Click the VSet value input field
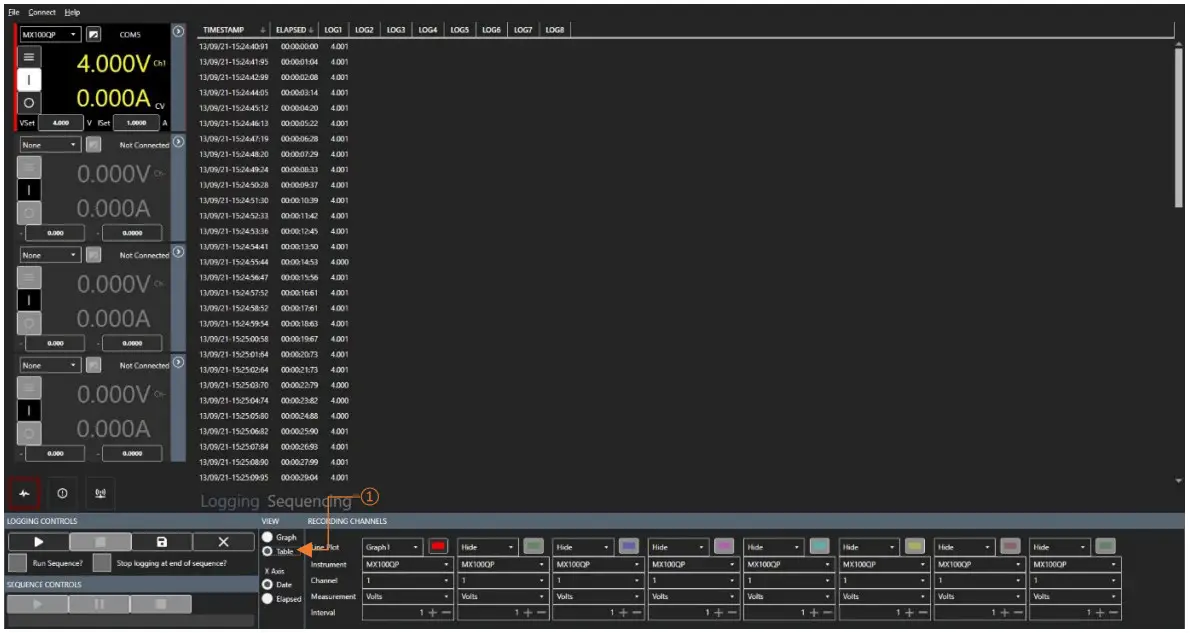 point(61,123)
